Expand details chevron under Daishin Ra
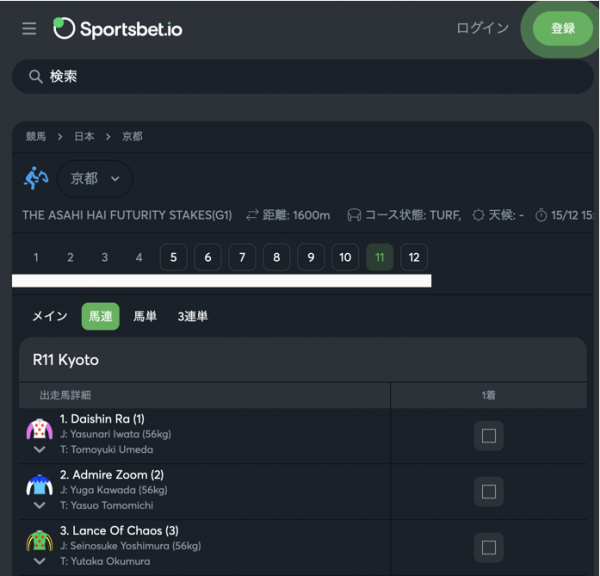This screenshot has width=600, height=576. pyautogui.click(x=39, y=449)
